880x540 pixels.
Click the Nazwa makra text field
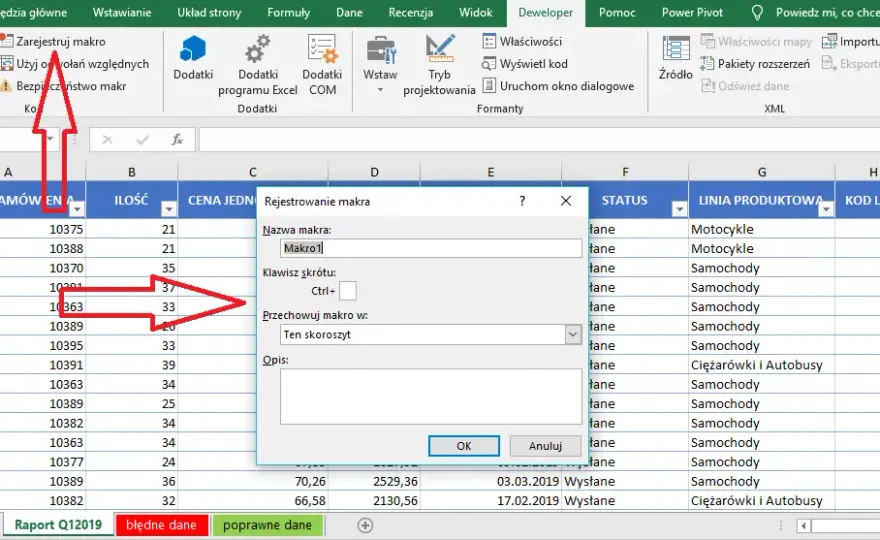coord(431,248)
